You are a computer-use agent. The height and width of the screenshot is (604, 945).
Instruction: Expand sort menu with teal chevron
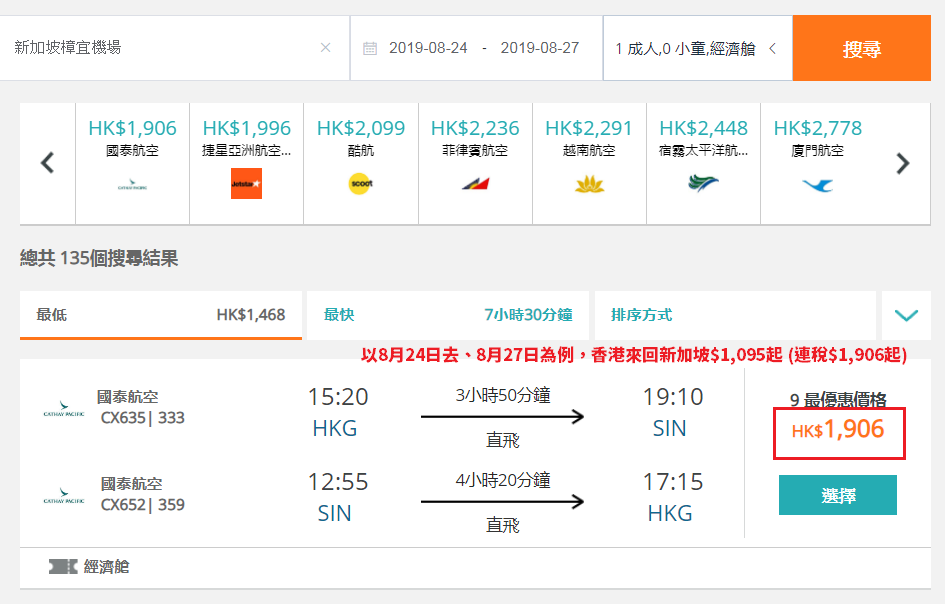(906, 315)
